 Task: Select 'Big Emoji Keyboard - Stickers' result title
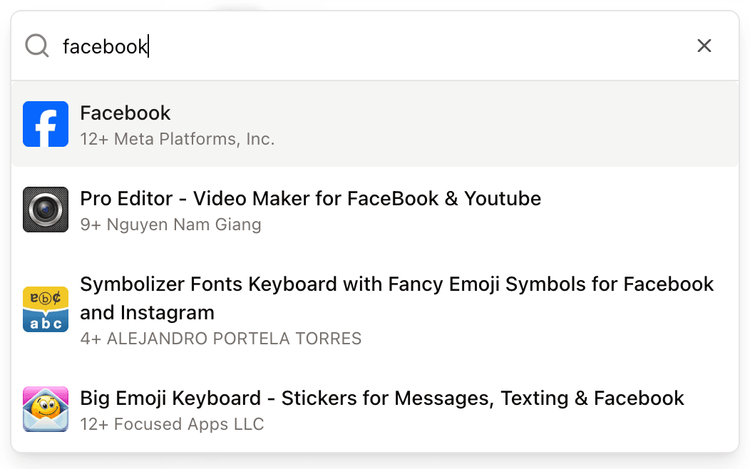382,398
